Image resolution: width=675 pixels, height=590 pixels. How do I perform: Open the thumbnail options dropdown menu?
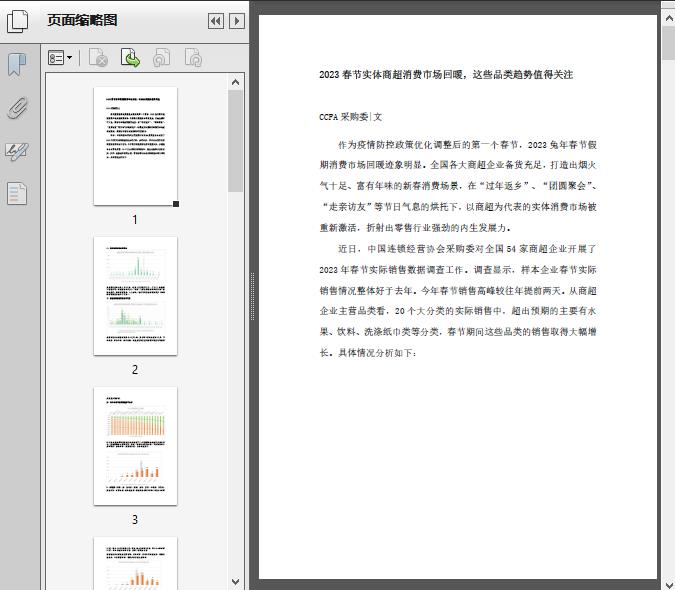tap(61, 59)
